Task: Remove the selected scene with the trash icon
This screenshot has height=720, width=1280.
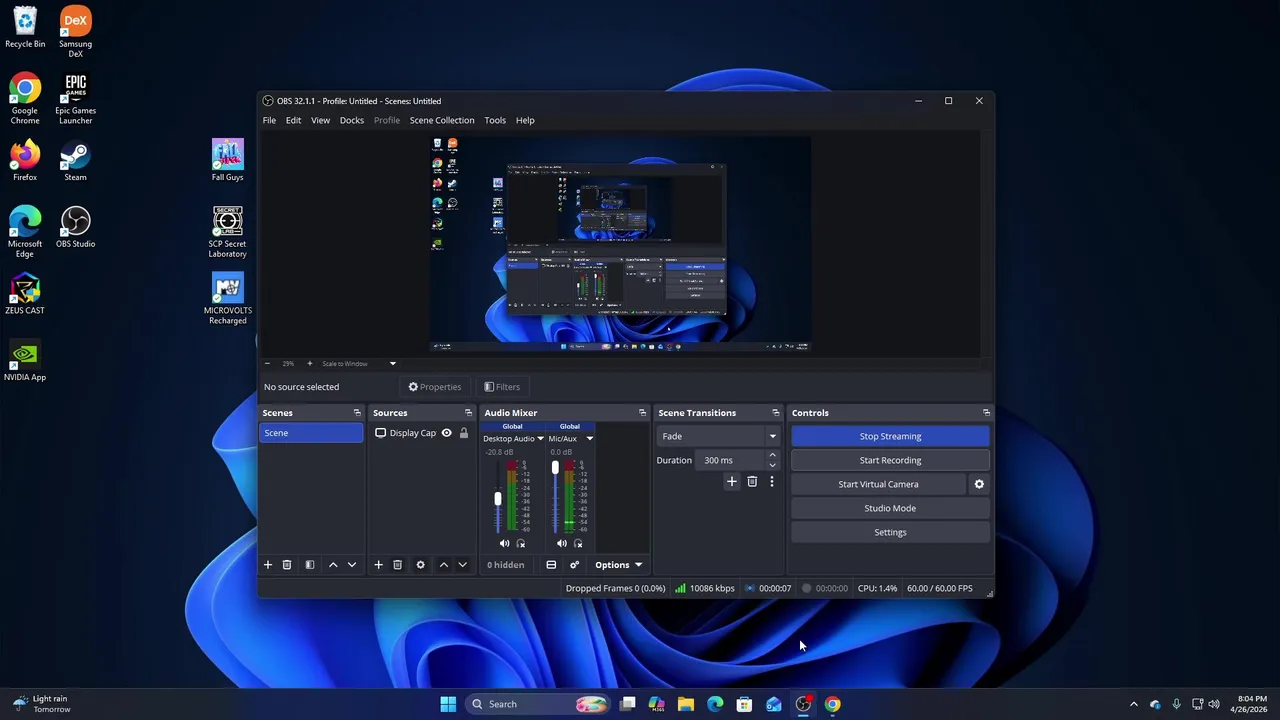Action: [287, 565]
